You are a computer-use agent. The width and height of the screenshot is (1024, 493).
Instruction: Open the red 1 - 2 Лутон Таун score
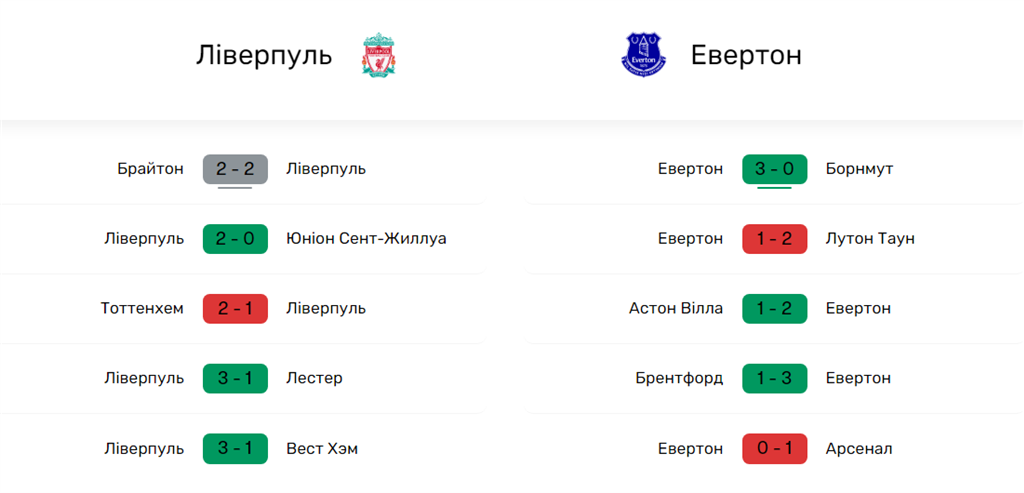774,239
